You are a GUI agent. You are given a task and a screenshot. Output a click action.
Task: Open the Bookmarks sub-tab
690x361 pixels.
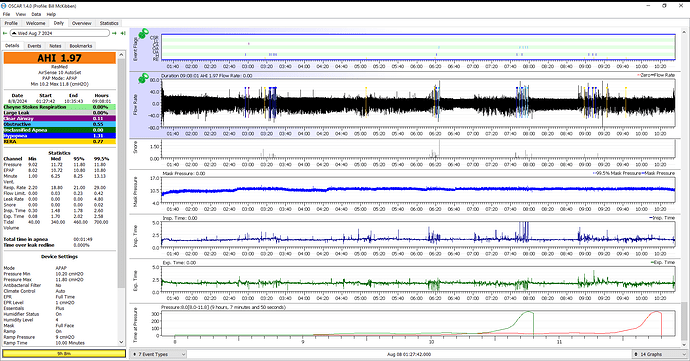[81, 46]
